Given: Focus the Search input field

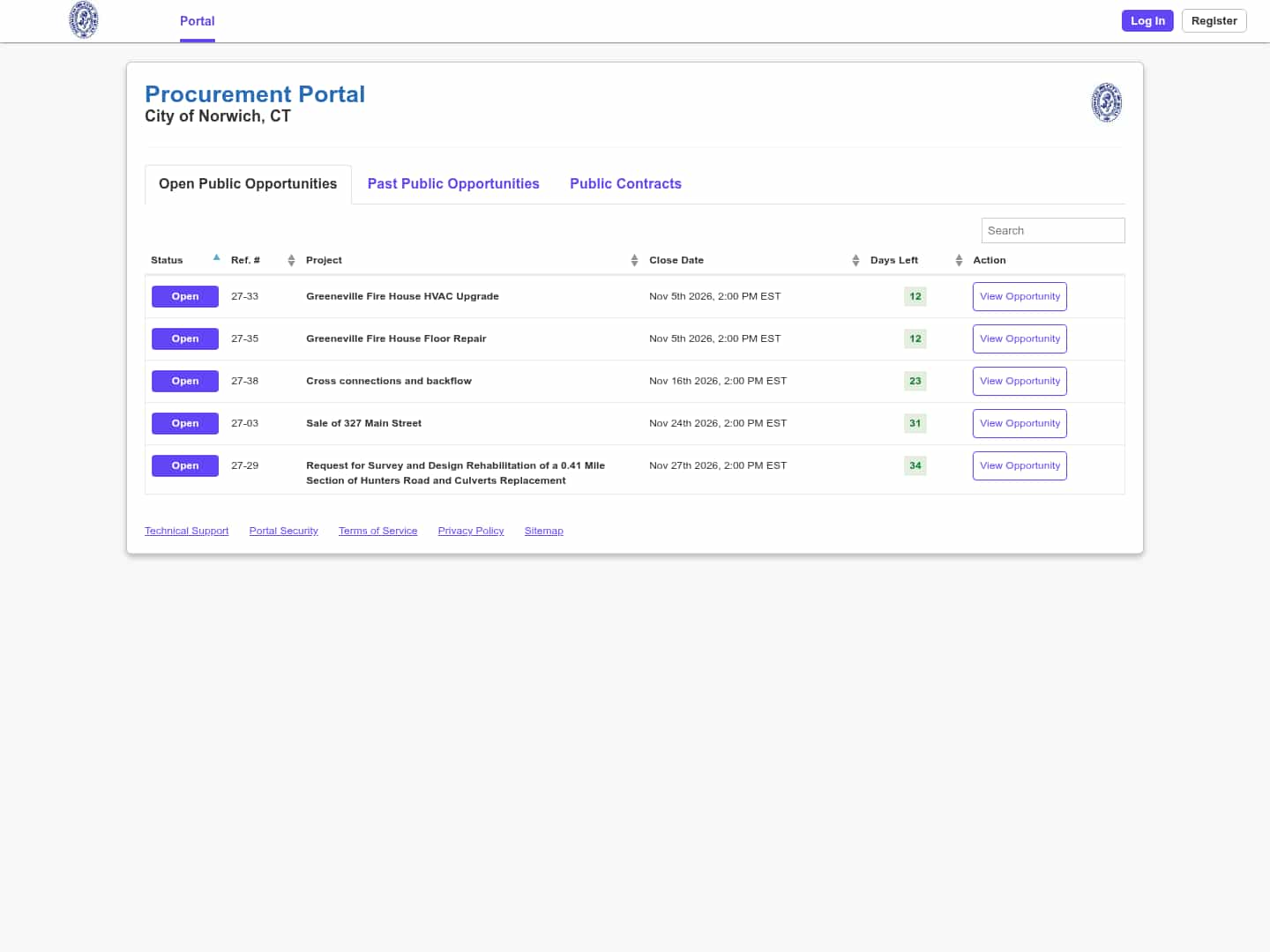Looking at the screenshot, I should pyautogui.click(x=1053, y=231).
